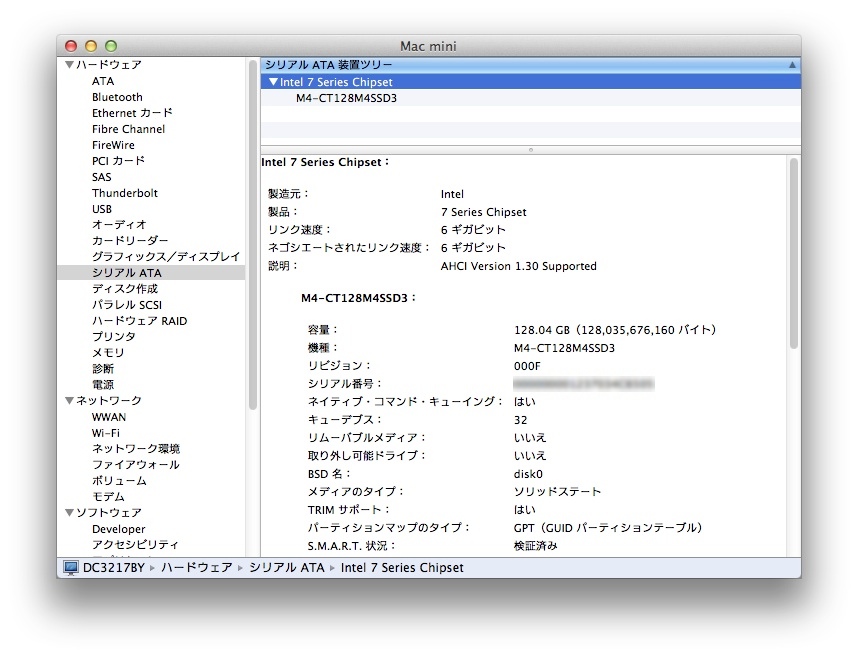This screenshot has height=657, width=858.
Task: Click the M4-CT128M4SSD3 bold heading in details
Action: 358,298
